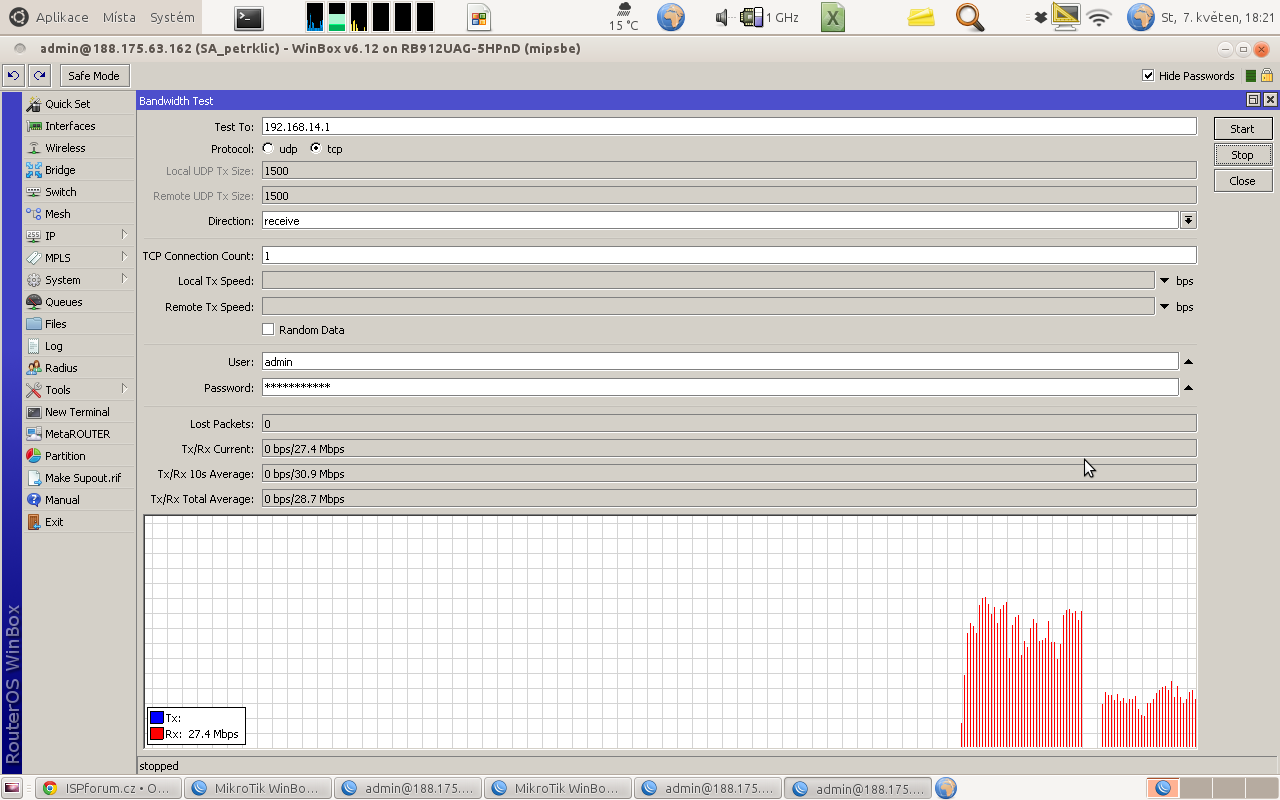Screen dimensions: 1280x800
Task: Expand the Remote Tx Speed field arrow
Action: pyautogui.click(x=1164, y=307)
